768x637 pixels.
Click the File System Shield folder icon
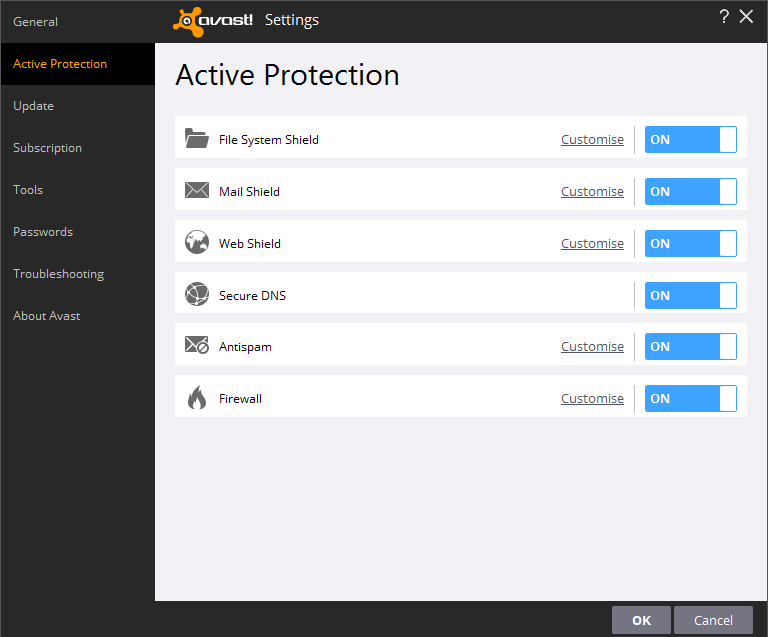point(196,139)
